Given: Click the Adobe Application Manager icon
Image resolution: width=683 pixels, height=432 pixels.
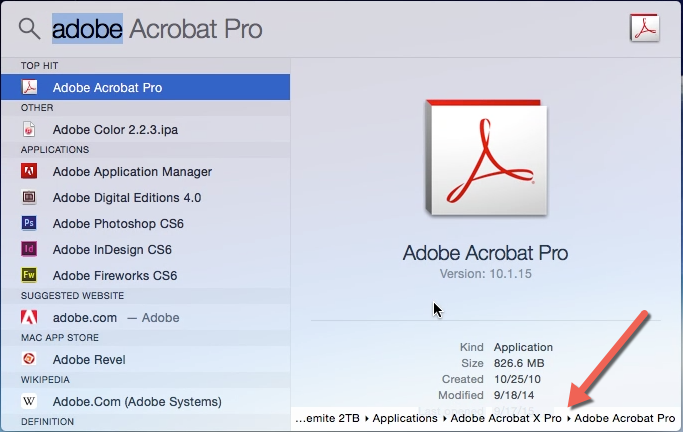Looking at the screenshot, I should click(x=29, y=171).
